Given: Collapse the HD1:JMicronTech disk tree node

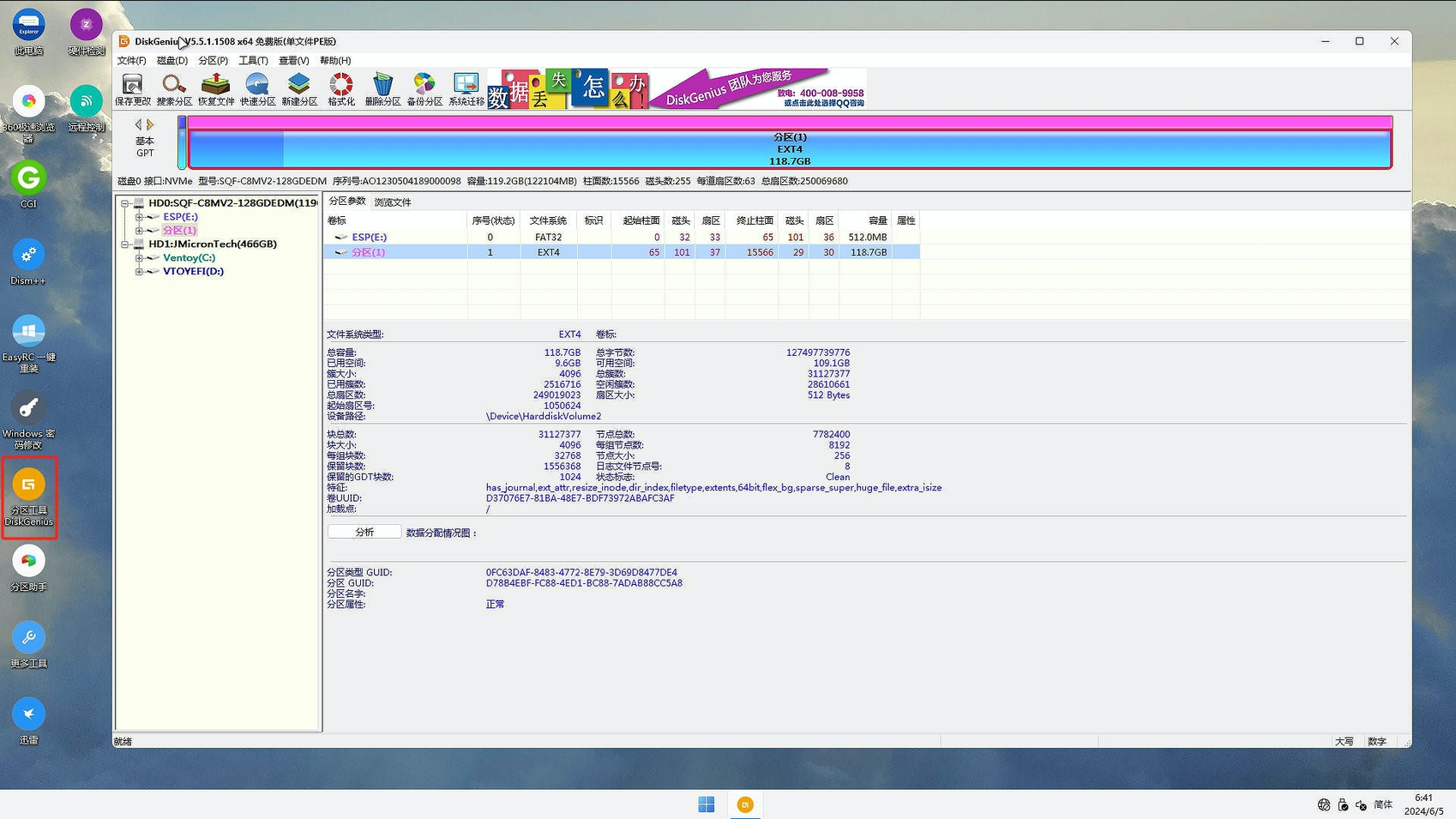Looking at the screenshot, I should [125, 244].
